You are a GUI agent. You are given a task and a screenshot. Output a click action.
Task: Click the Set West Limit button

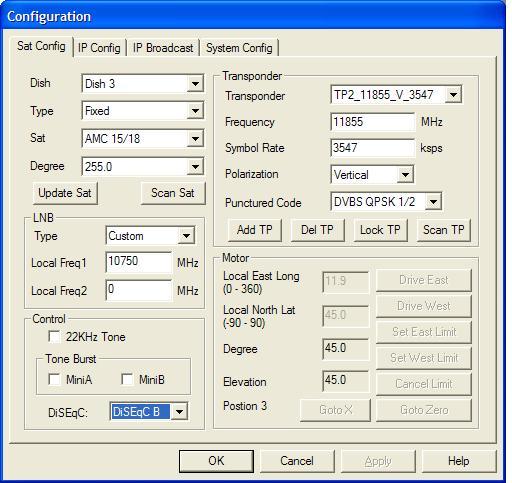424,358
